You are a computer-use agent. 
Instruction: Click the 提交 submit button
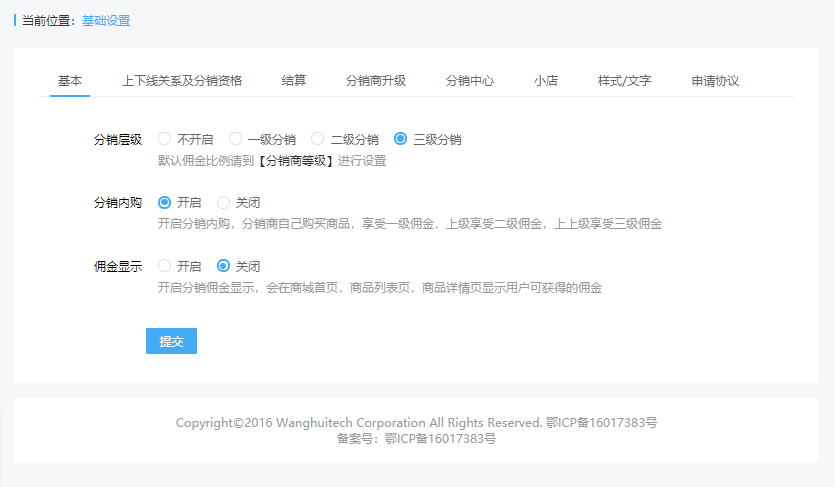click(x=171, y=341)
